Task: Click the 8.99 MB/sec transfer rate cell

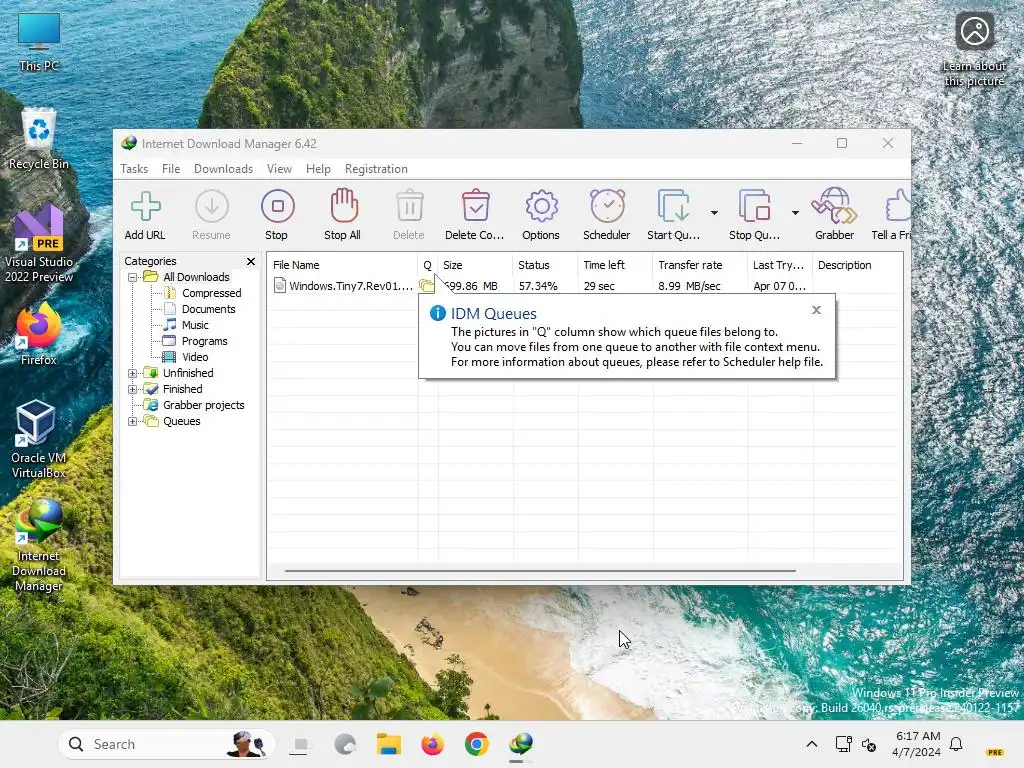Action: point(689,286)
